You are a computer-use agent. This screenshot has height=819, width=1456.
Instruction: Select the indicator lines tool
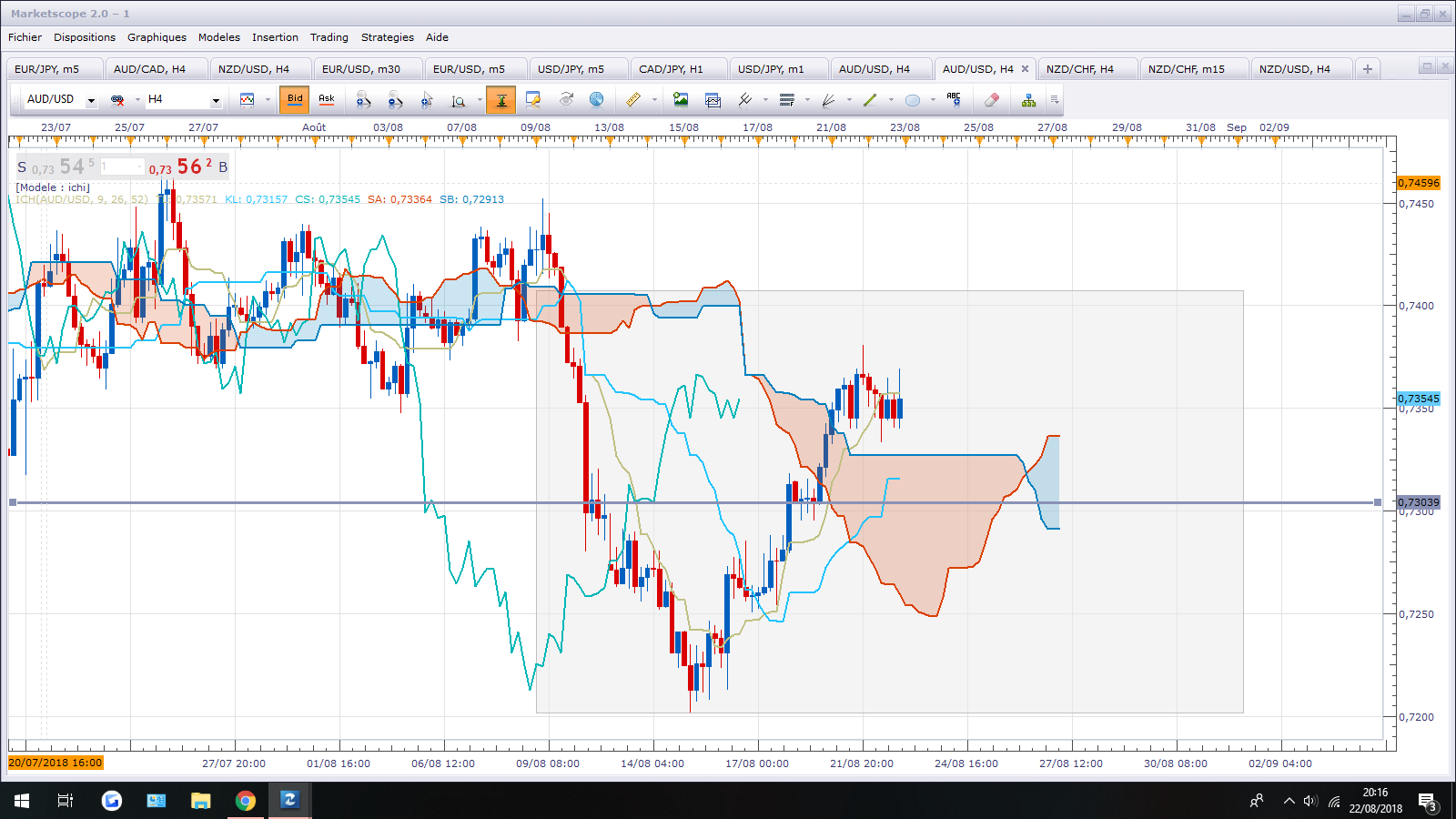click(745, 100)
